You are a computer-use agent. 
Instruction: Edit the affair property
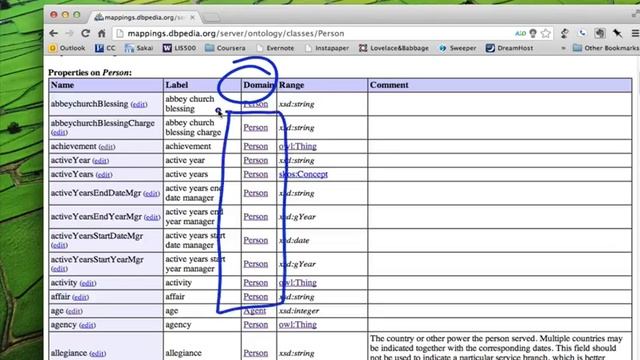(80, 297)
